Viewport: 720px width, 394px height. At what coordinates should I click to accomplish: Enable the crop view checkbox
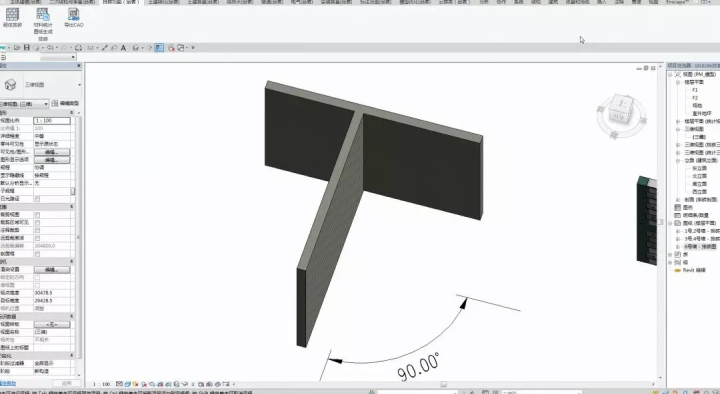pyautogui.click(x=38, y=214)
